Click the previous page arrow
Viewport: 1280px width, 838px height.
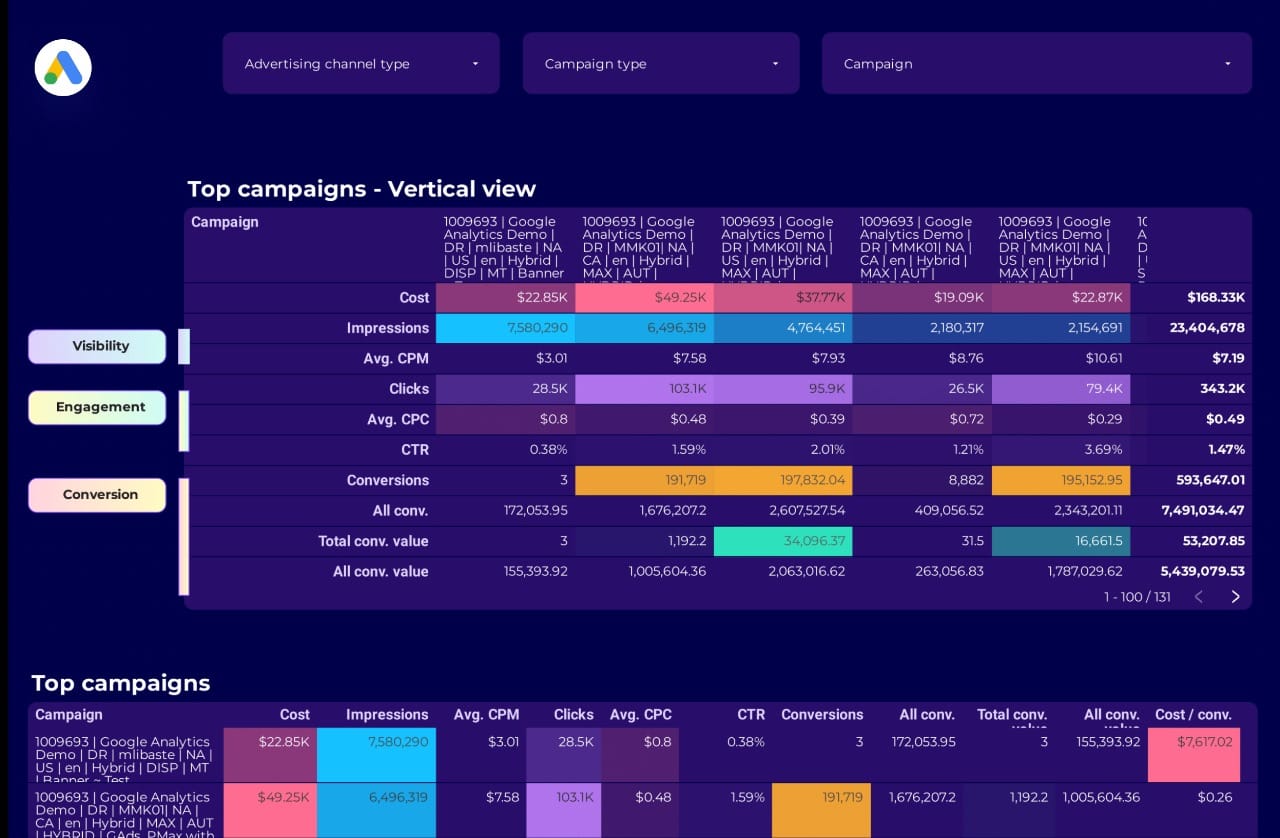1198,597
